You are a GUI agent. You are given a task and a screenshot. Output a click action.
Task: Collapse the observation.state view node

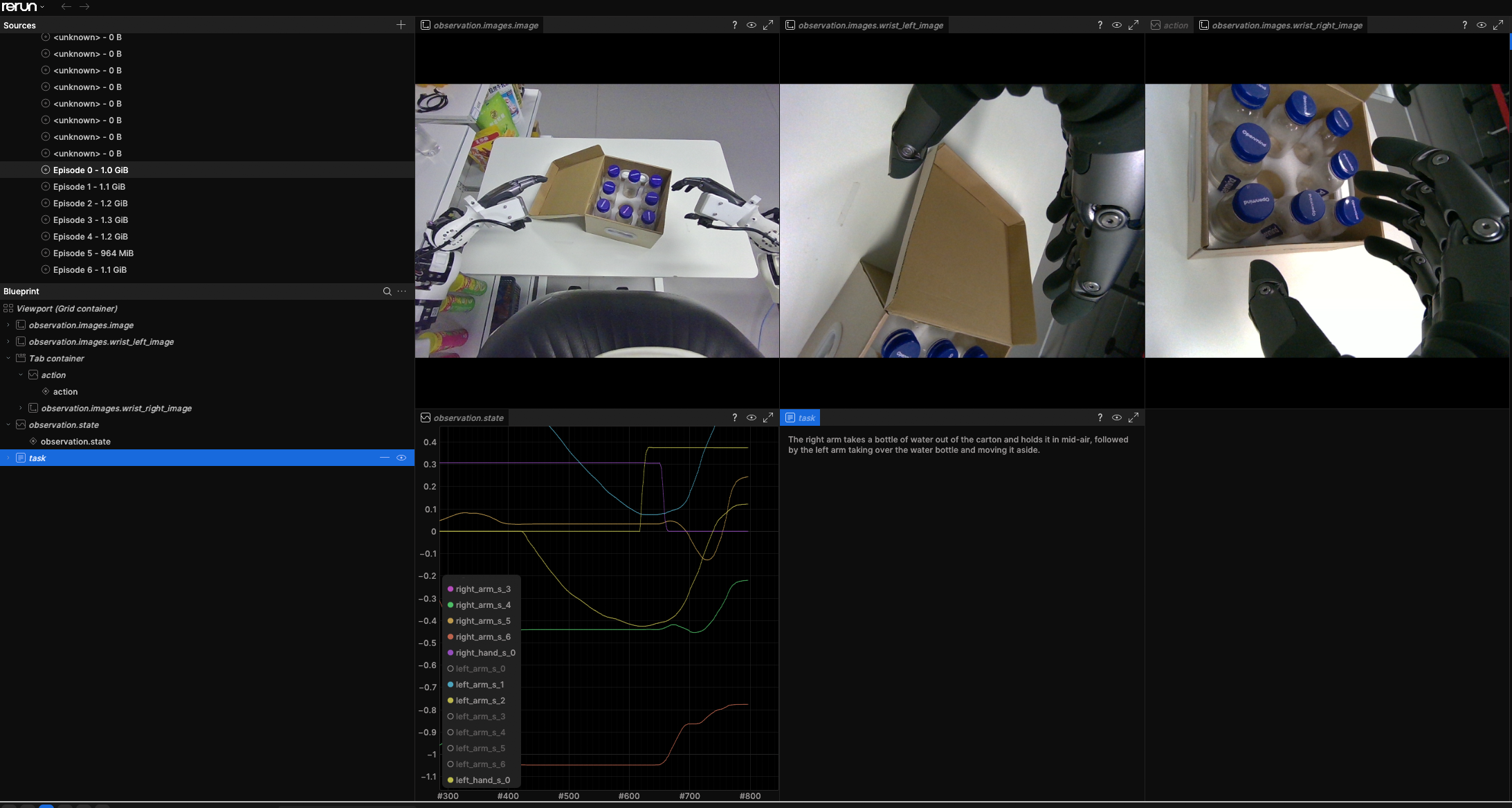(8, 424)
